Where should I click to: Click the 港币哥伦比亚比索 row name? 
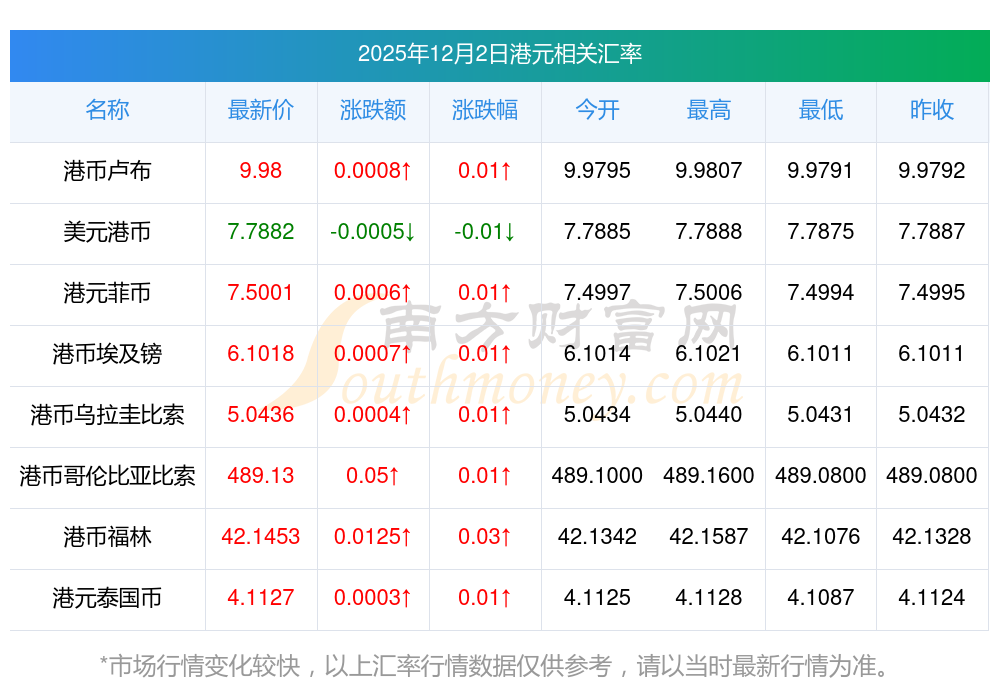(x=107, y=476)
